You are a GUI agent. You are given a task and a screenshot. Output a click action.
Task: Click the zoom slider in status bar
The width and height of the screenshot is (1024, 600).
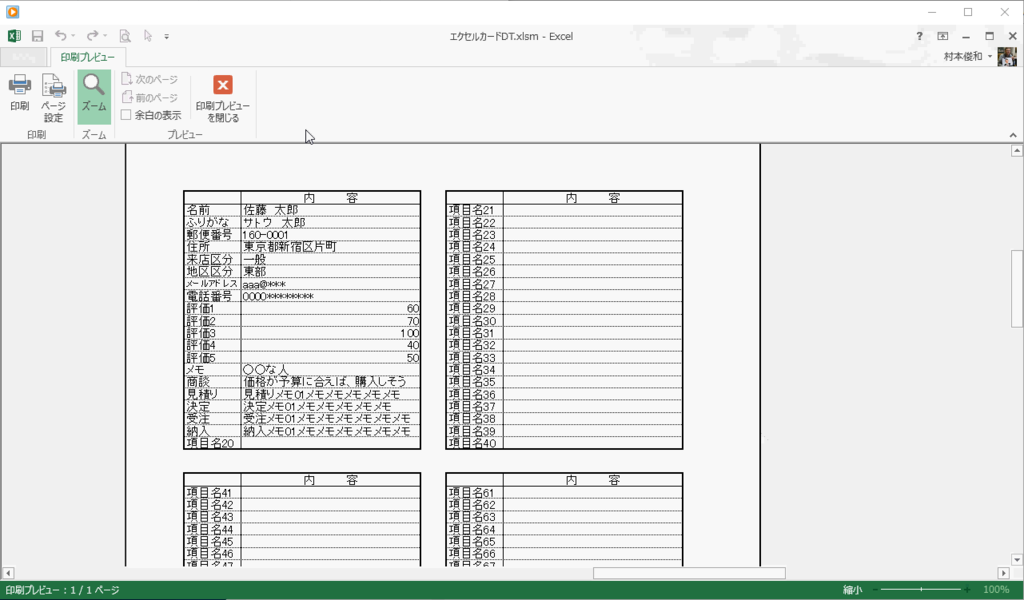click(921, 590)
